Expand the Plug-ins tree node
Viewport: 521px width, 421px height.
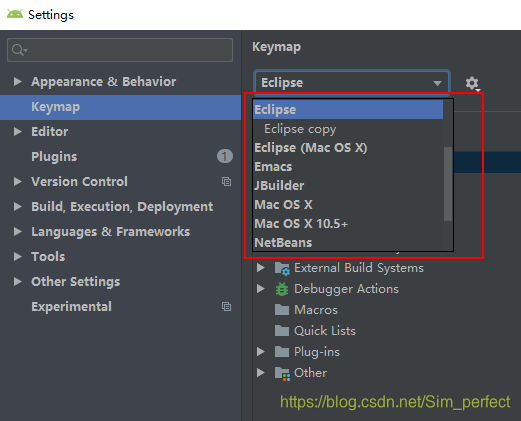(261, 352)
